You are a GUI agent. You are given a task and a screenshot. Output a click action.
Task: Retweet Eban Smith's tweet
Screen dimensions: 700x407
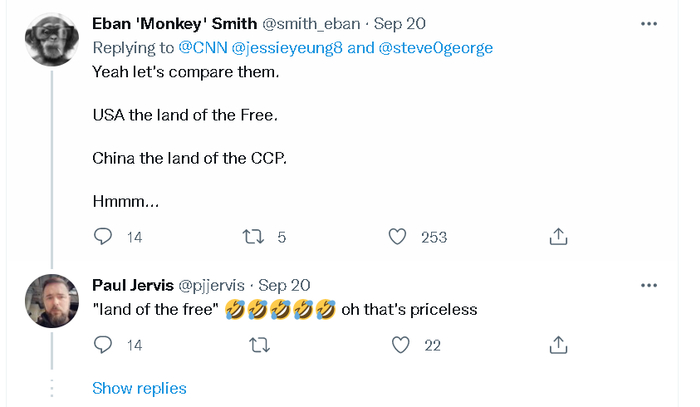coord(253,237)
